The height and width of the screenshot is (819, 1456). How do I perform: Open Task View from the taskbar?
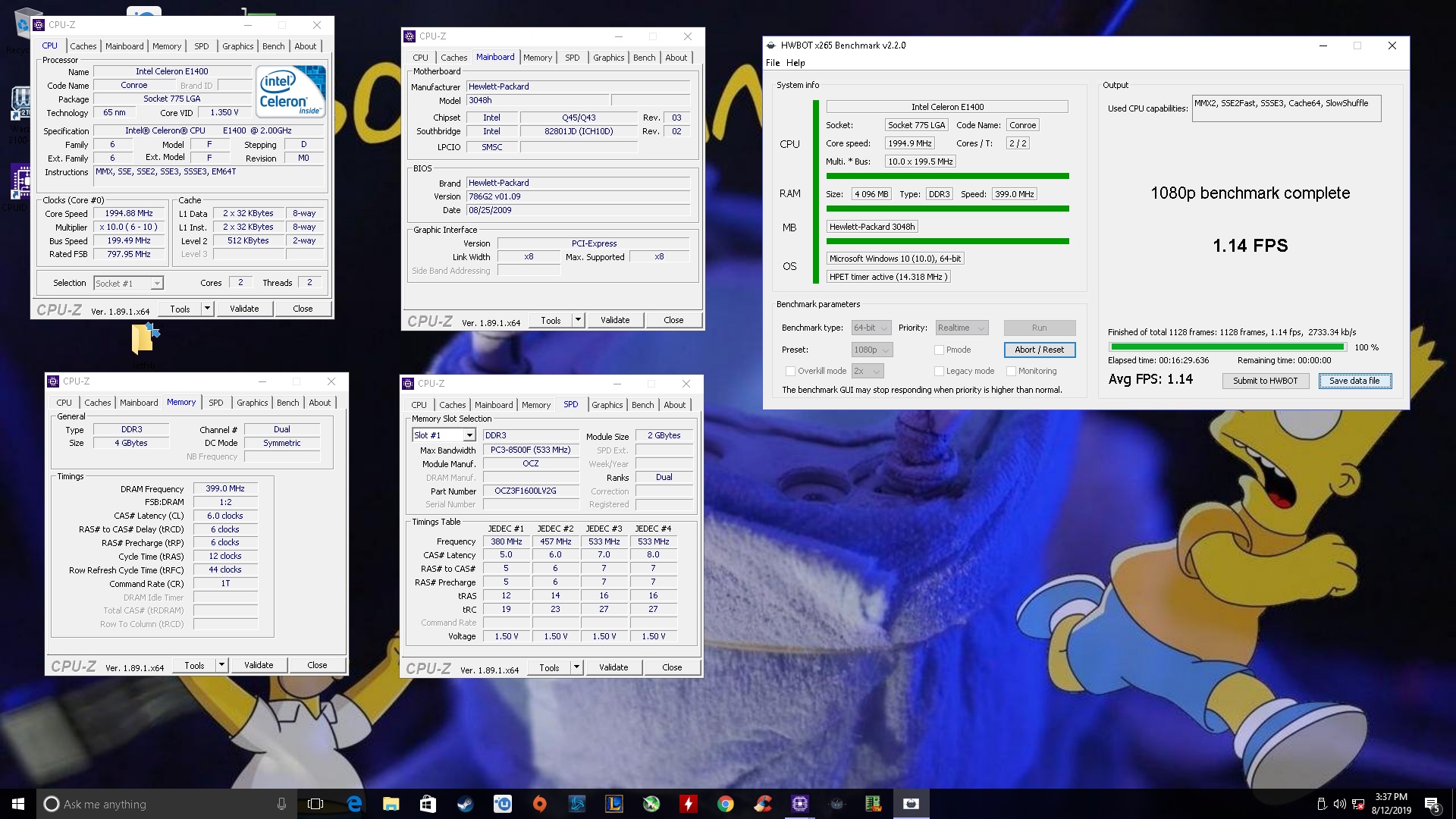315,804
